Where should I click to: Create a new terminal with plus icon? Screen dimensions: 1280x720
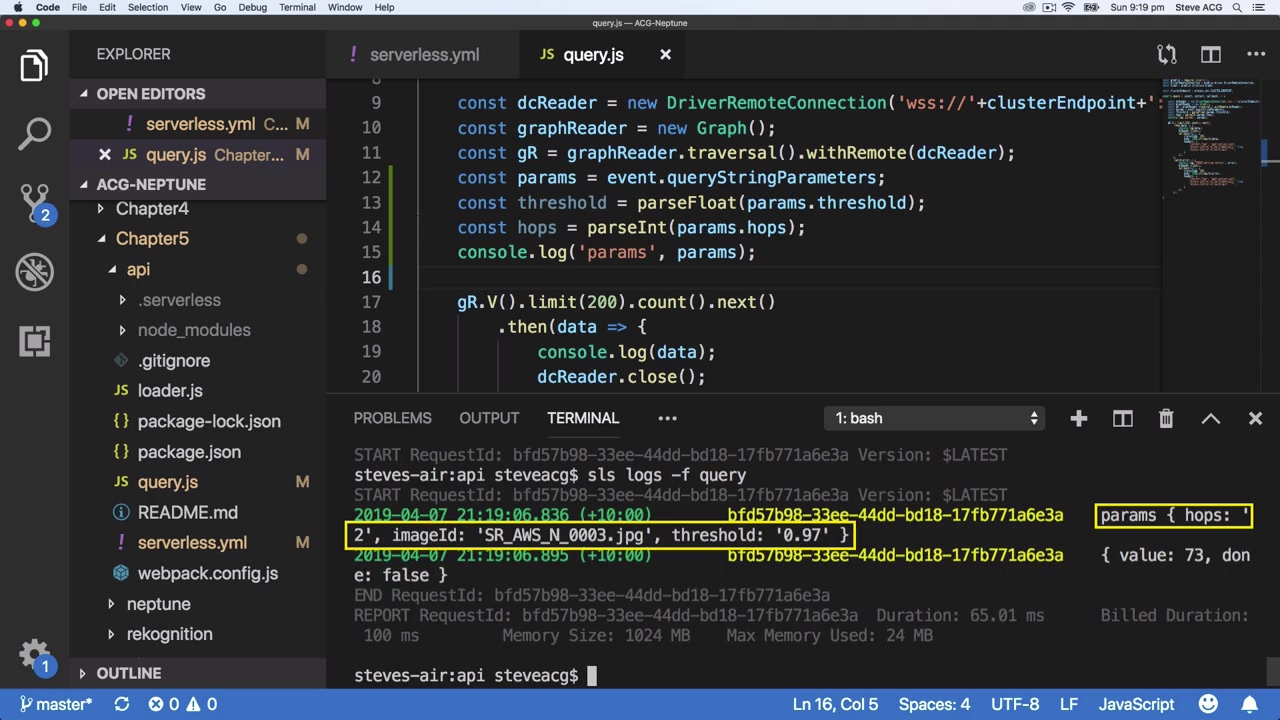(x=1078, y=418)
